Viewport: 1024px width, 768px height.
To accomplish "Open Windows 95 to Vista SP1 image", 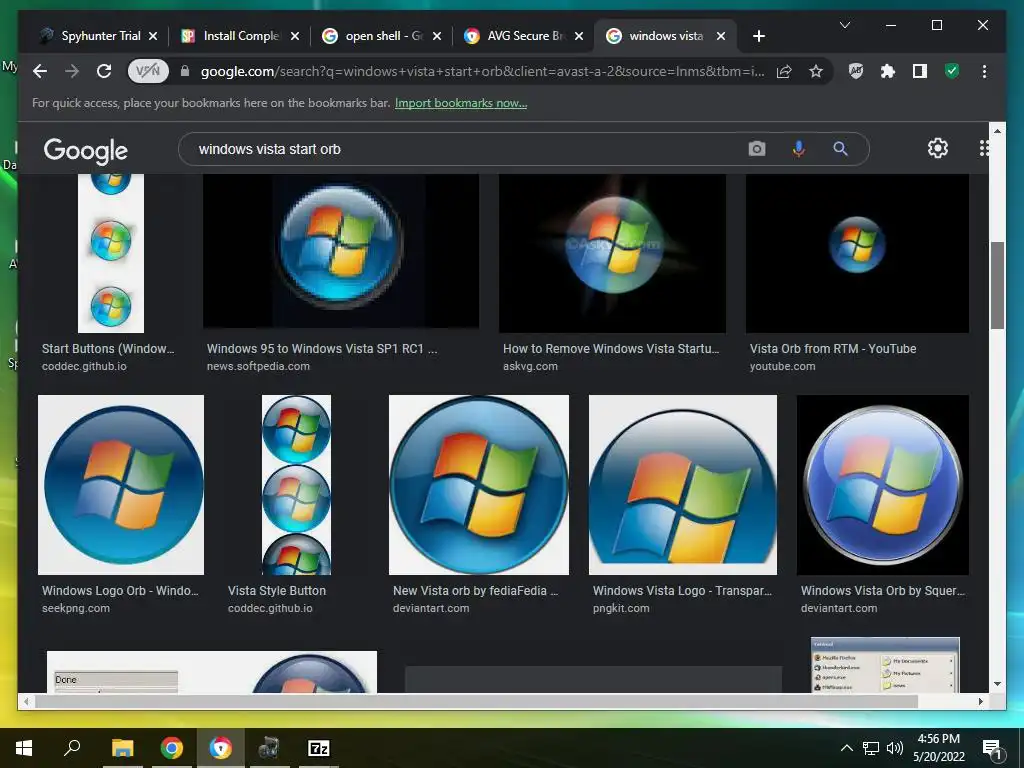I will click(x=341, y=251).
